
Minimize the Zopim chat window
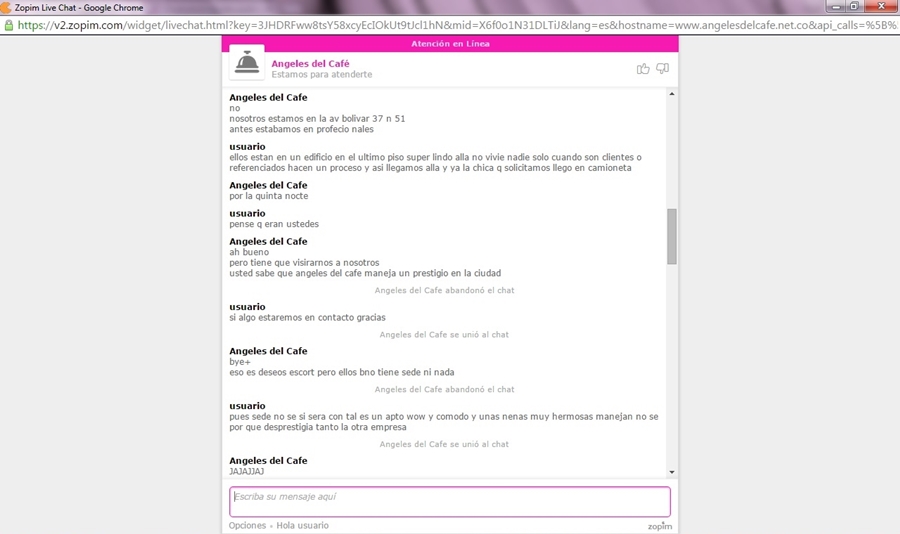832,6
